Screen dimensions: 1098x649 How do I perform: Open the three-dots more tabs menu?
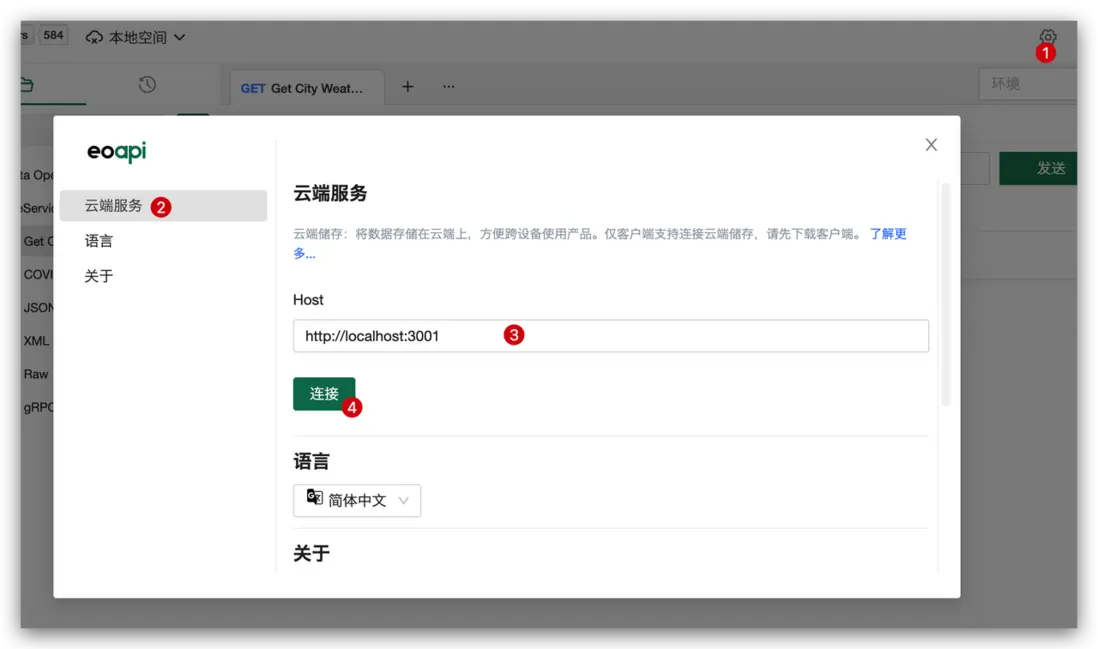coord(449,87)
